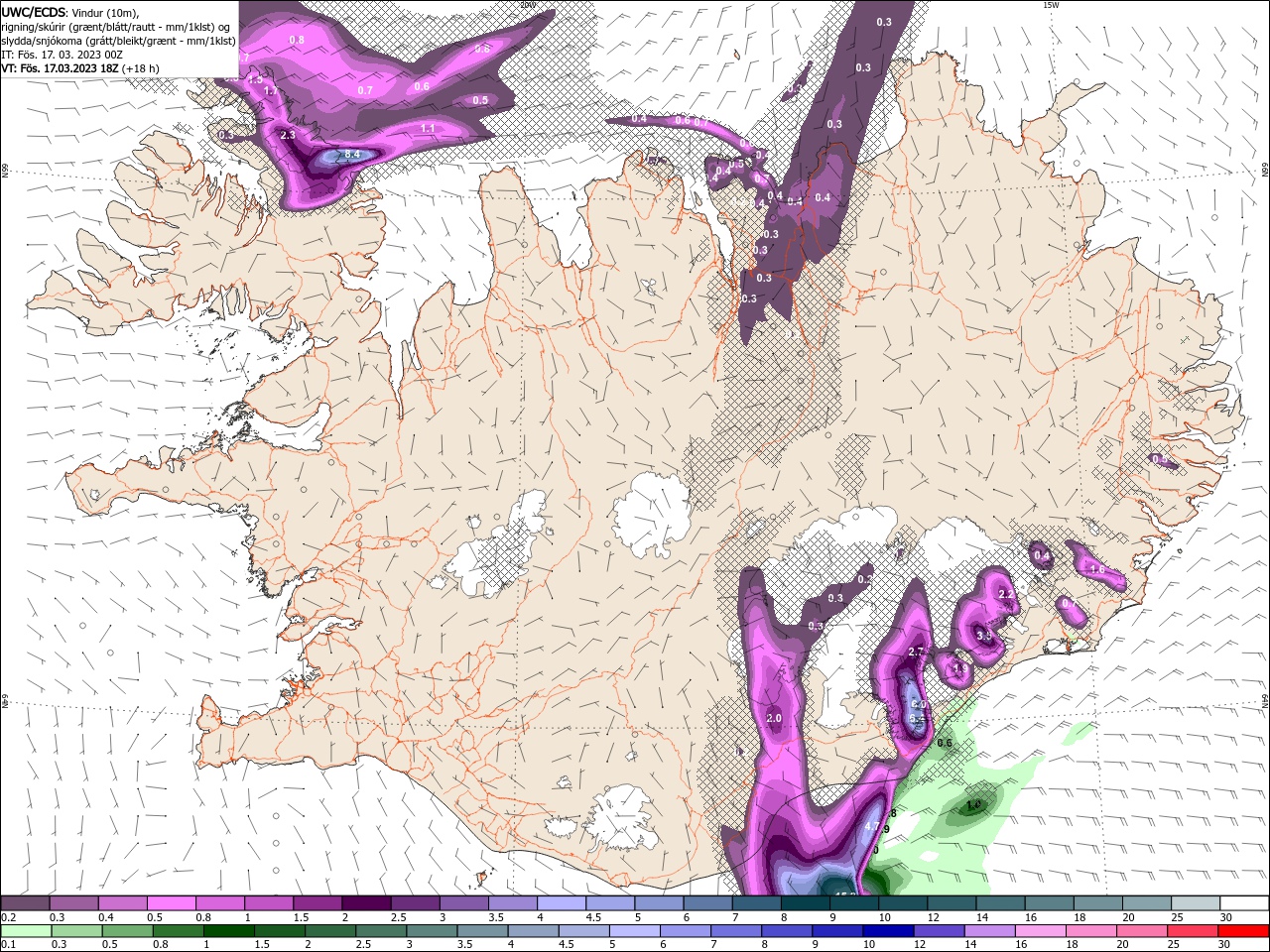Click the white 30 swatch in upper legend

click(x=1244, y=903)
